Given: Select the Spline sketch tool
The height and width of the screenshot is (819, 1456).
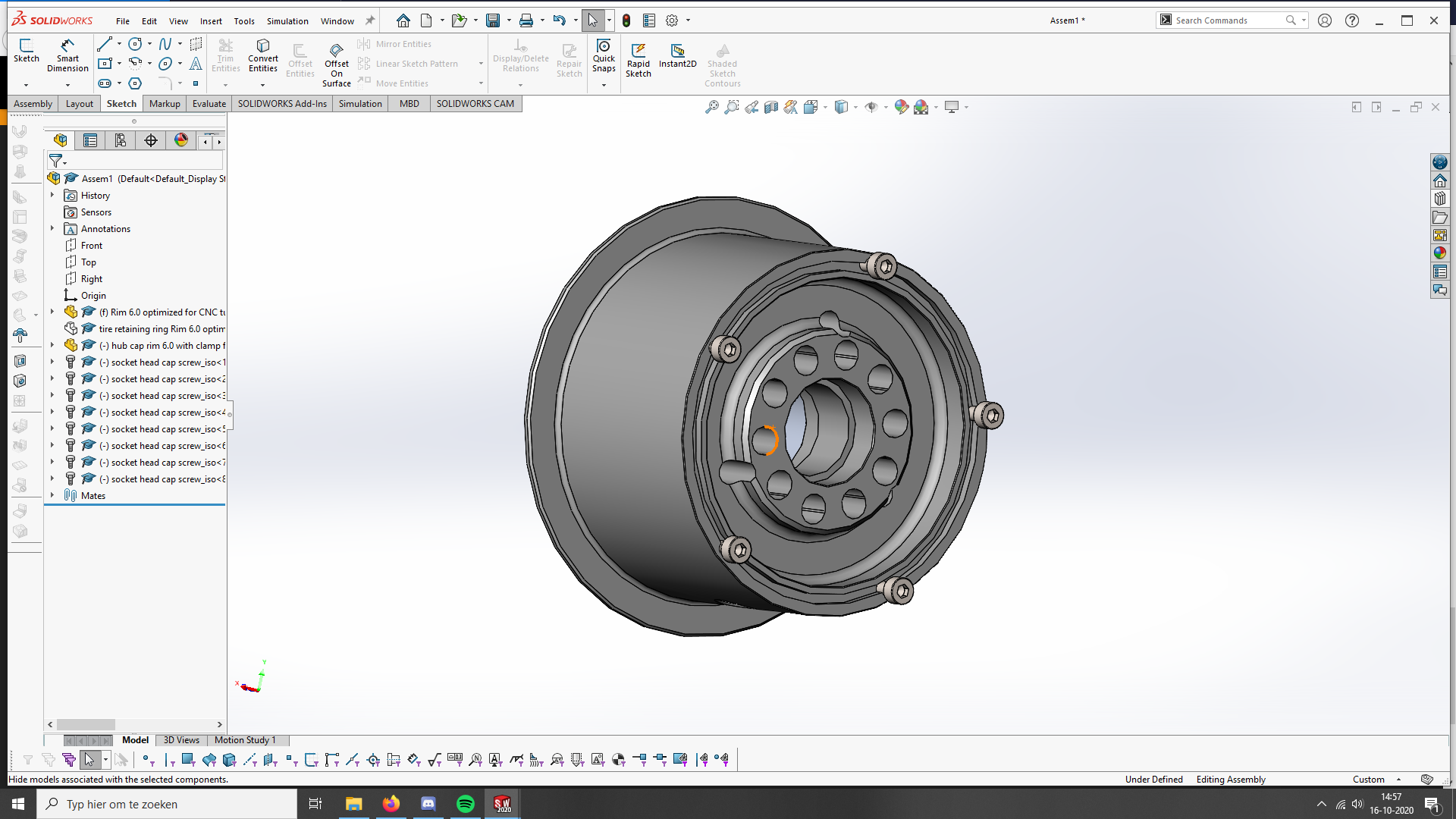Looking at the screenshot, I should click(165, 44).
